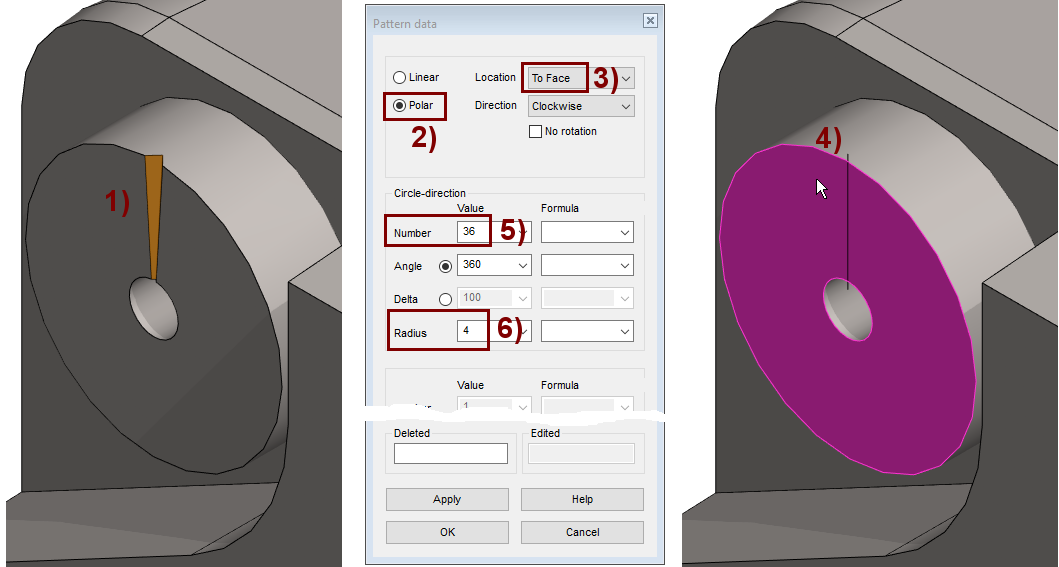Close the Pattern data dialog
The height and width of the screenshot is (567, 1059).
coord(650,20)
